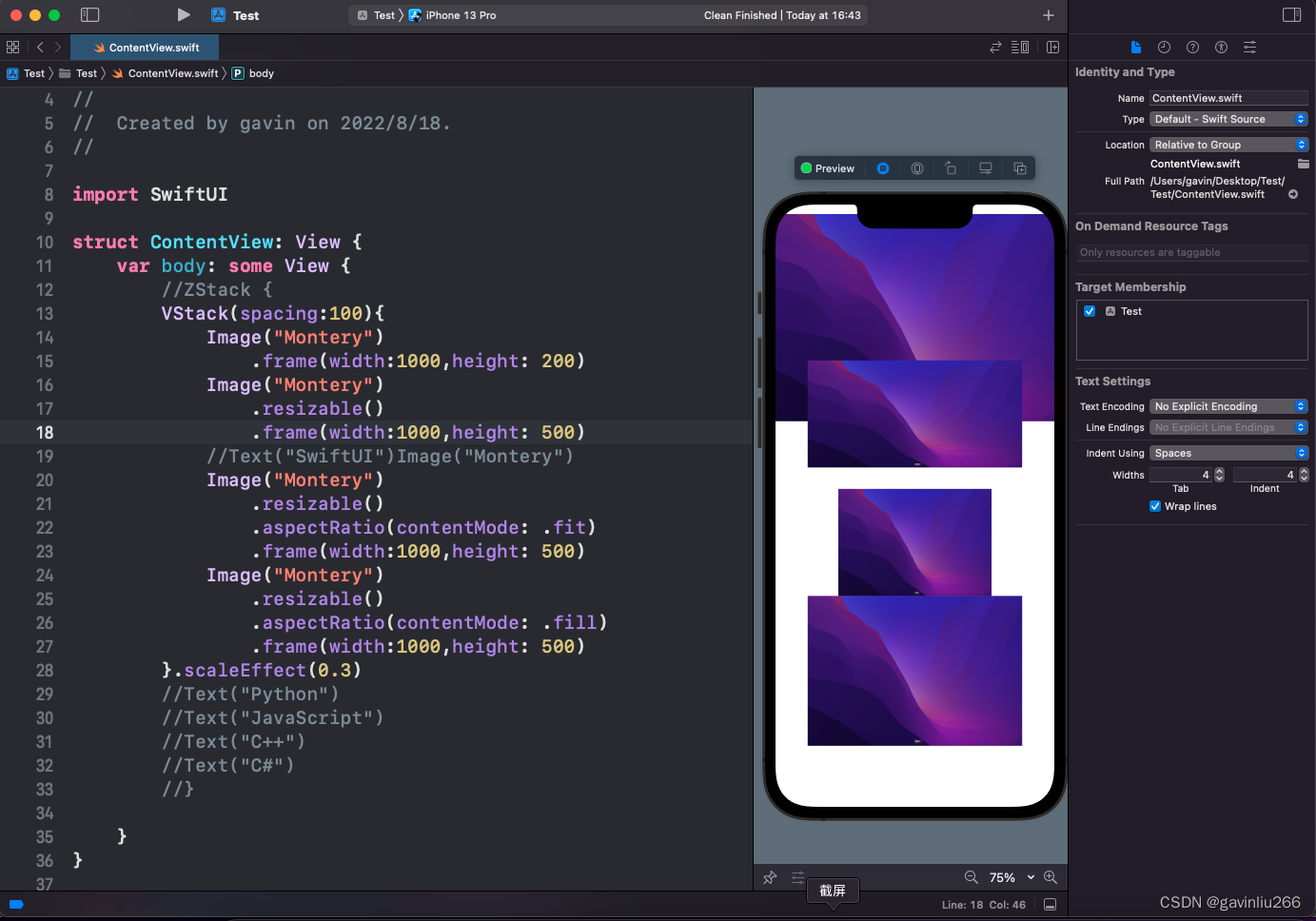The width and height of the screenshot is (1316, 921).
Task: Open the 75% zoom level dropdown
Action: 1012,877
